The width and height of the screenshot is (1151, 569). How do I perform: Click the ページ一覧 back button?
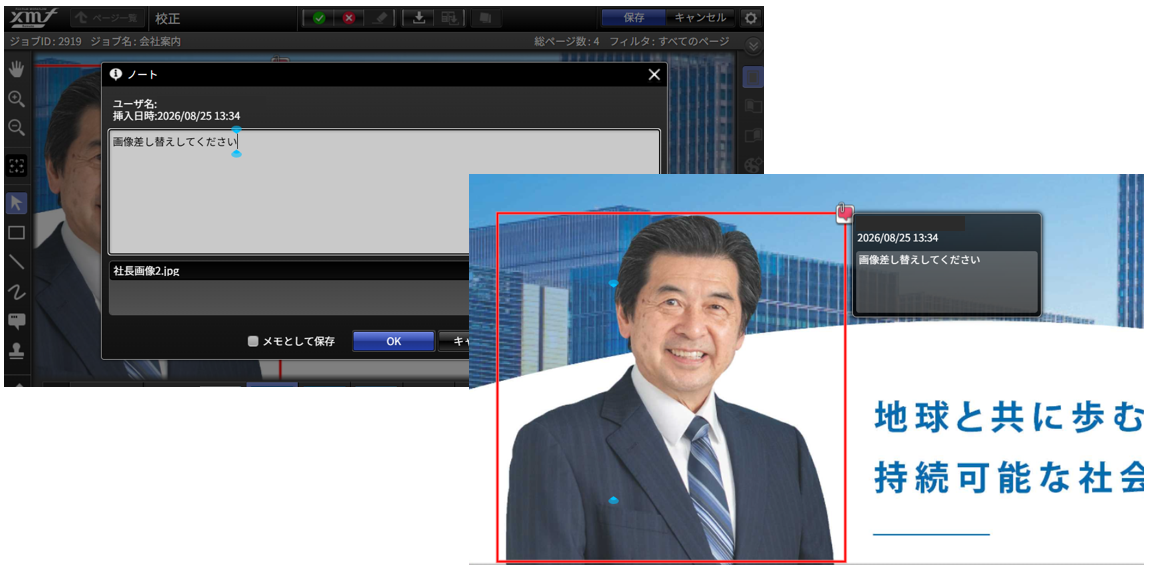pyautogui.click(x=107, y=18)
